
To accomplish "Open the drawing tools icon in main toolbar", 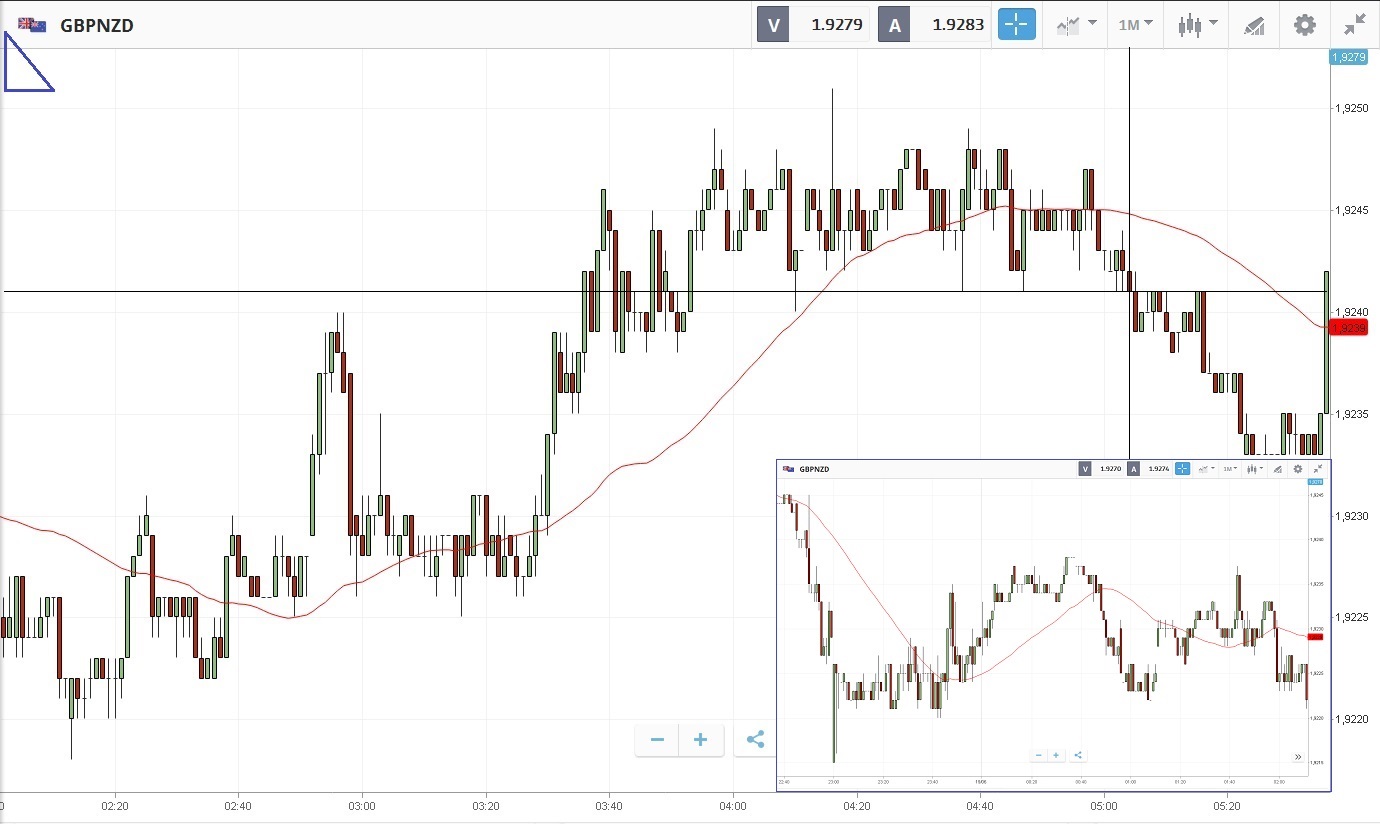I will point(1254,25).
